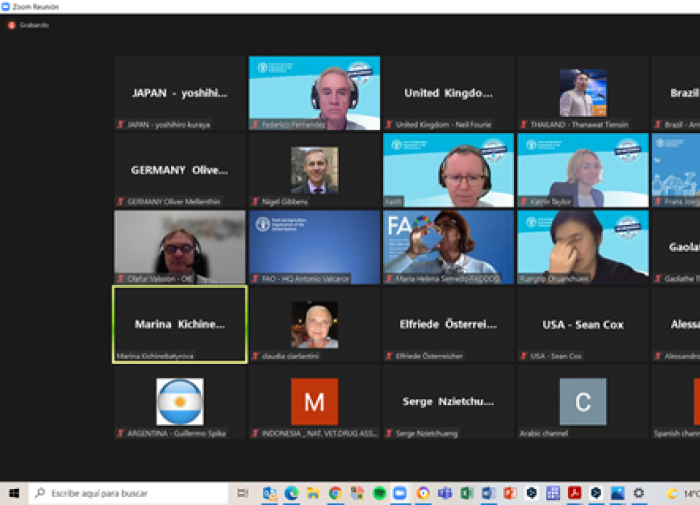Open Microsoft Teams from the taskbar
This screenshot has width=700, height=505.
pos(445,493)
